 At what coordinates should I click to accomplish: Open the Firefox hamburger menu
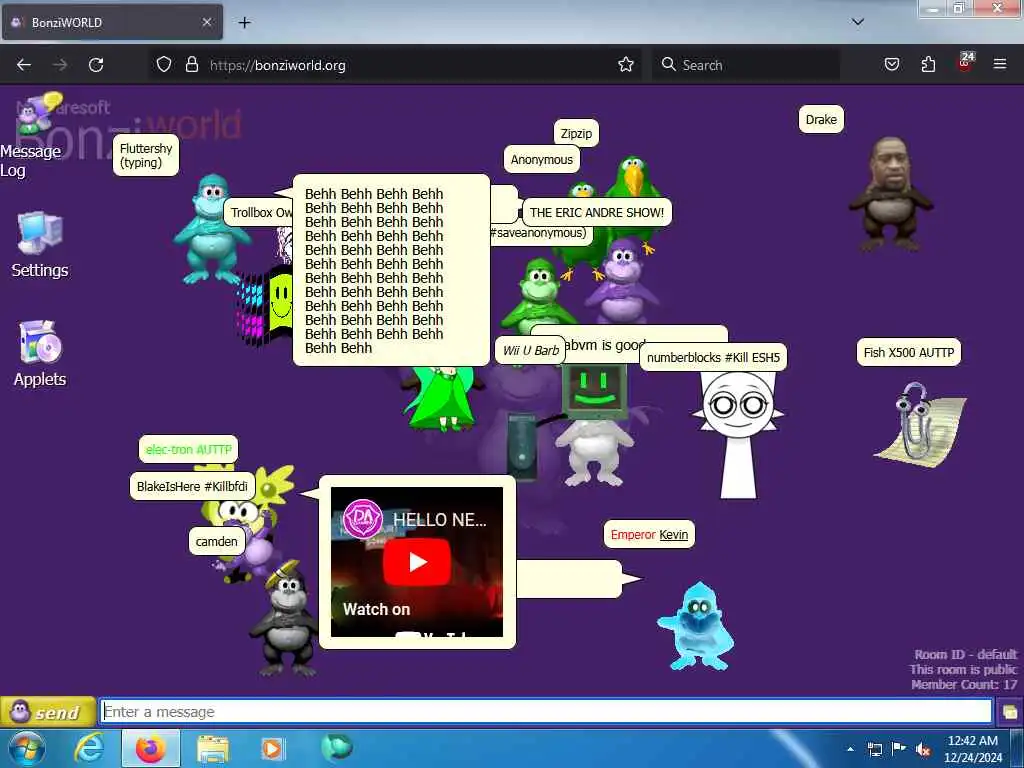1000,65
